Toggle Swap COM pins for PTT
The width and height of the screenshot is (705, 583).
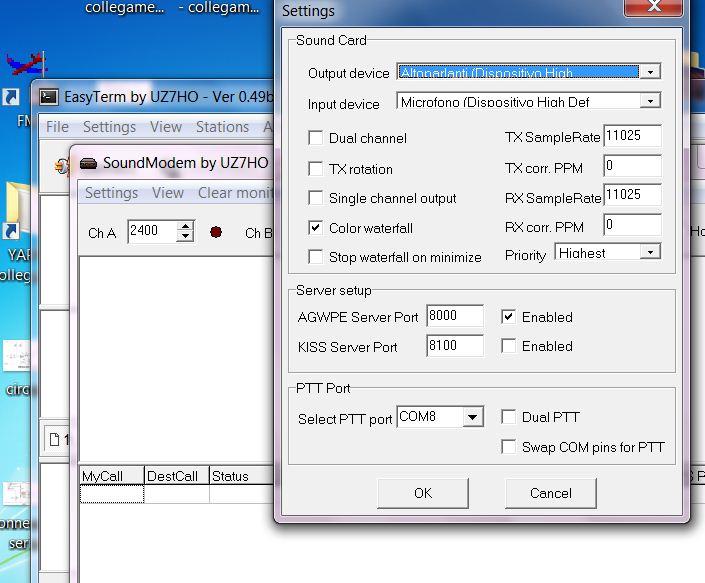[509, 447]
